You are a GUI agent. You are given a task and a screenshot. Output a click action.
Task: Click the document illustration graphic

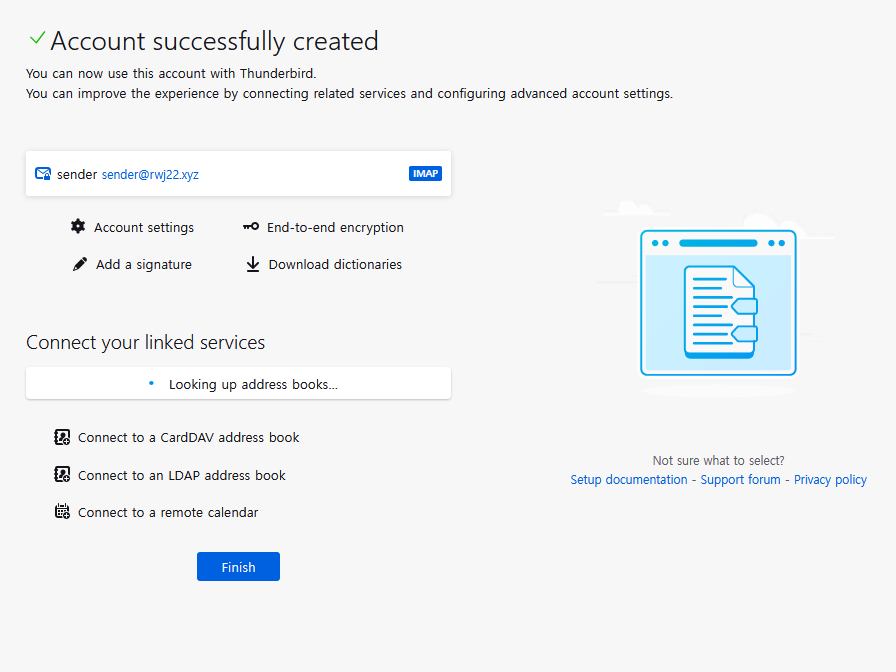pos(718,303)
